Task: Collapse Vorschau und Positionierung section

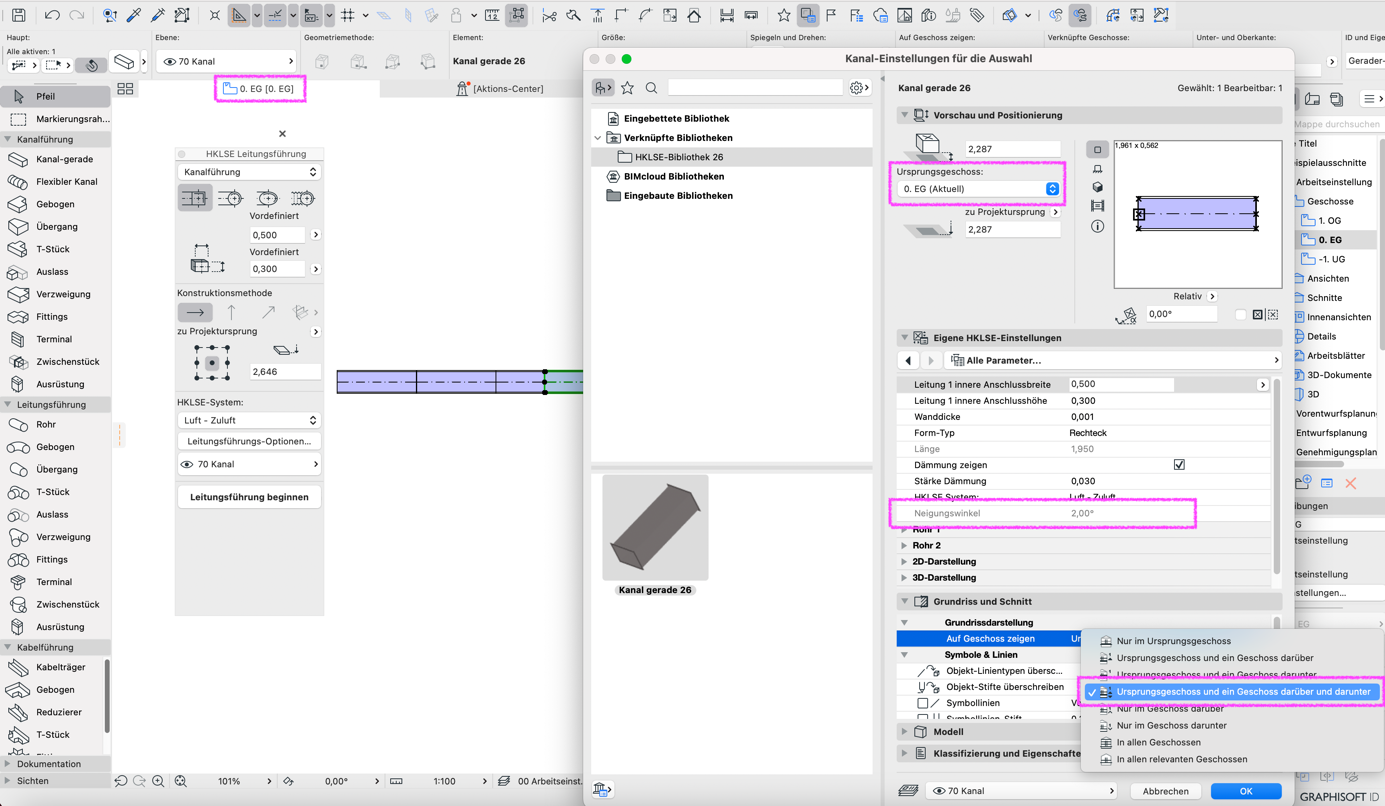Action: [904, 115]
